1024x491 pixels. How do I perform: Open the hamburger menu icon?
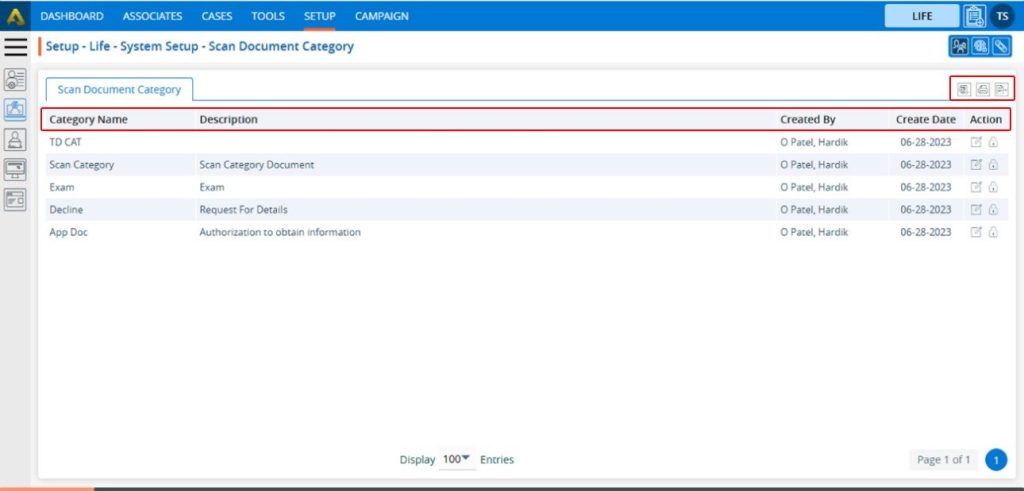pyautogui.click(x=15, y=47)
